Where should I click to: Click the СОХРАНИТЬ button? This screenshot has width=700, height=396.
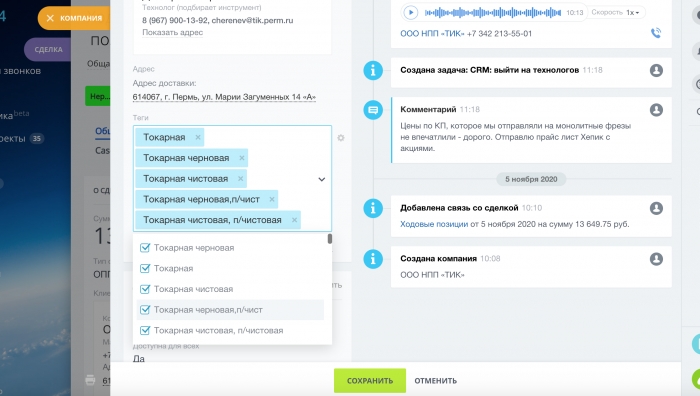370,381
